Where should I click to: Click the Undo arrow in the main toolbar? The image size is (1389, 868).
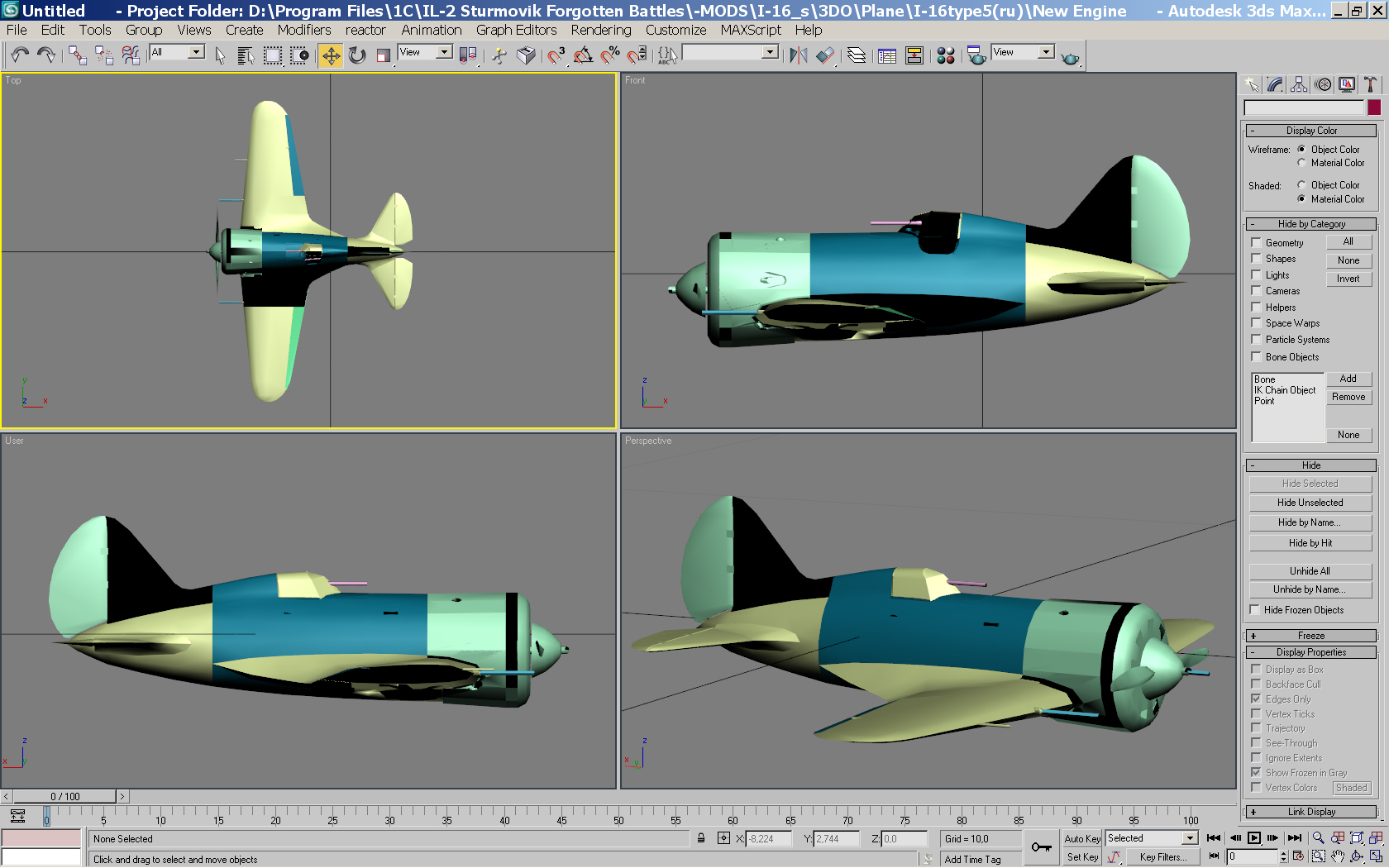(x=20, y=55)
